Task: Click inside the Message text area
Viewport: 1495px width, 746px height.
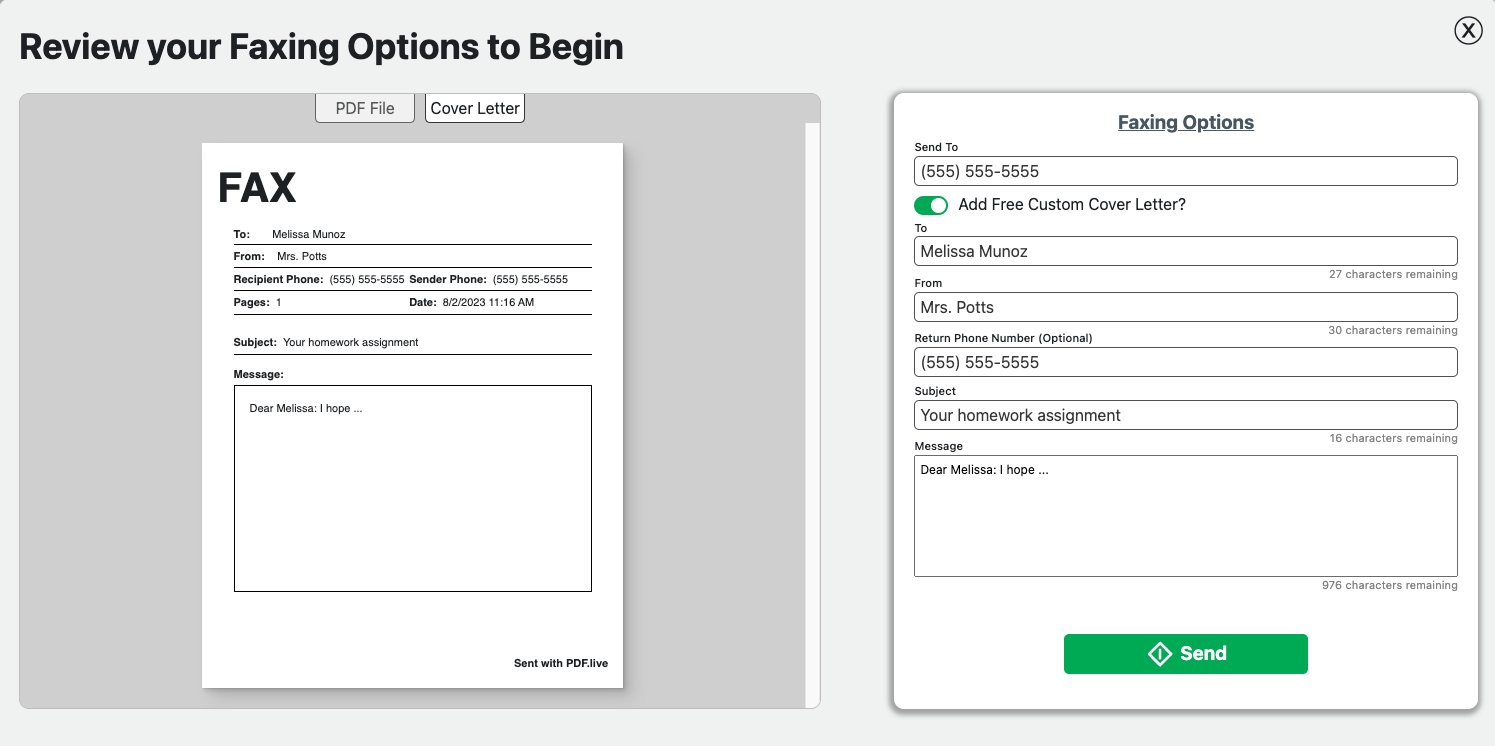Action: pos(1185,516)
